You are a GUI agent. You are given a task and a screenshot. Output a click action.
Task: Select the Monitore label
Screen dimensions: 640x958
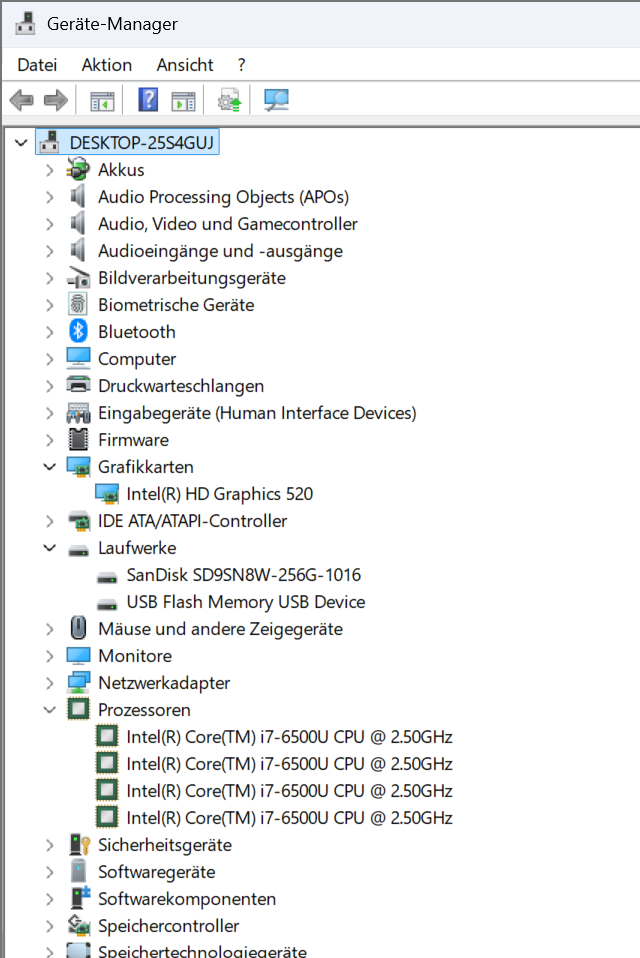point(135,656)
